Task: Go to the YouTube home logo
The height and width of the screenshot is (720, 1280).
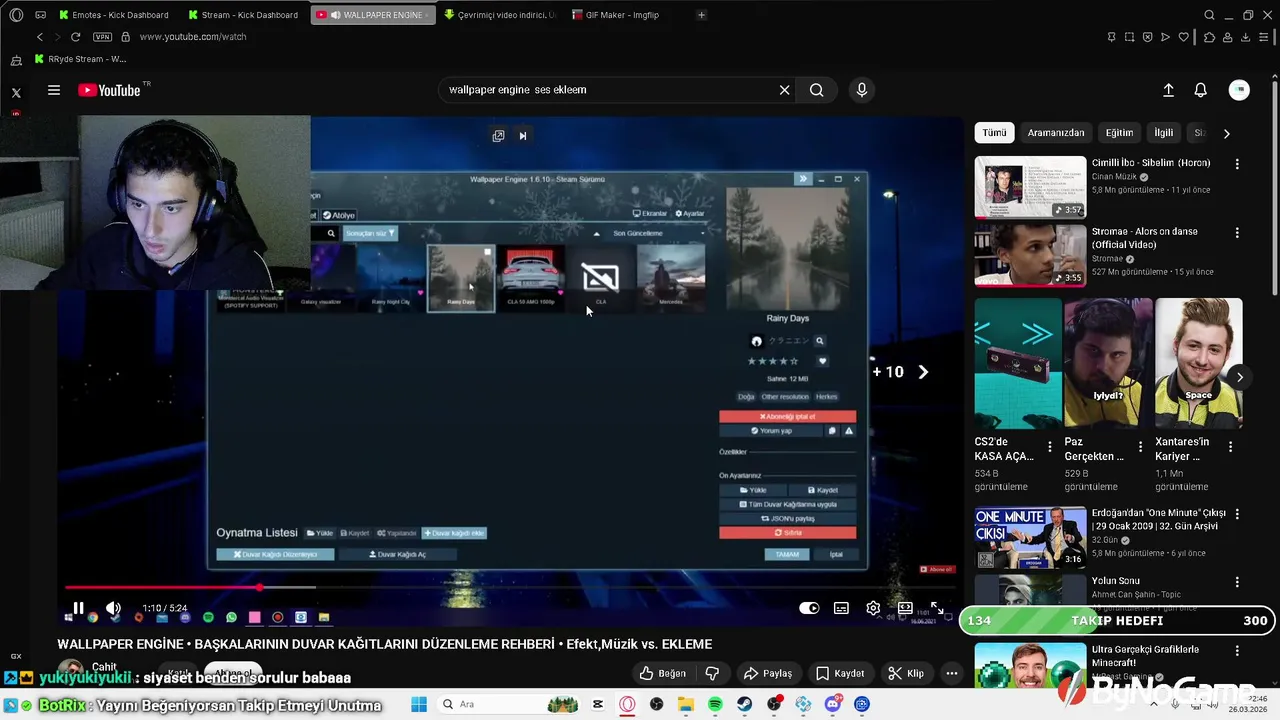Action: (x=109, y=90)
